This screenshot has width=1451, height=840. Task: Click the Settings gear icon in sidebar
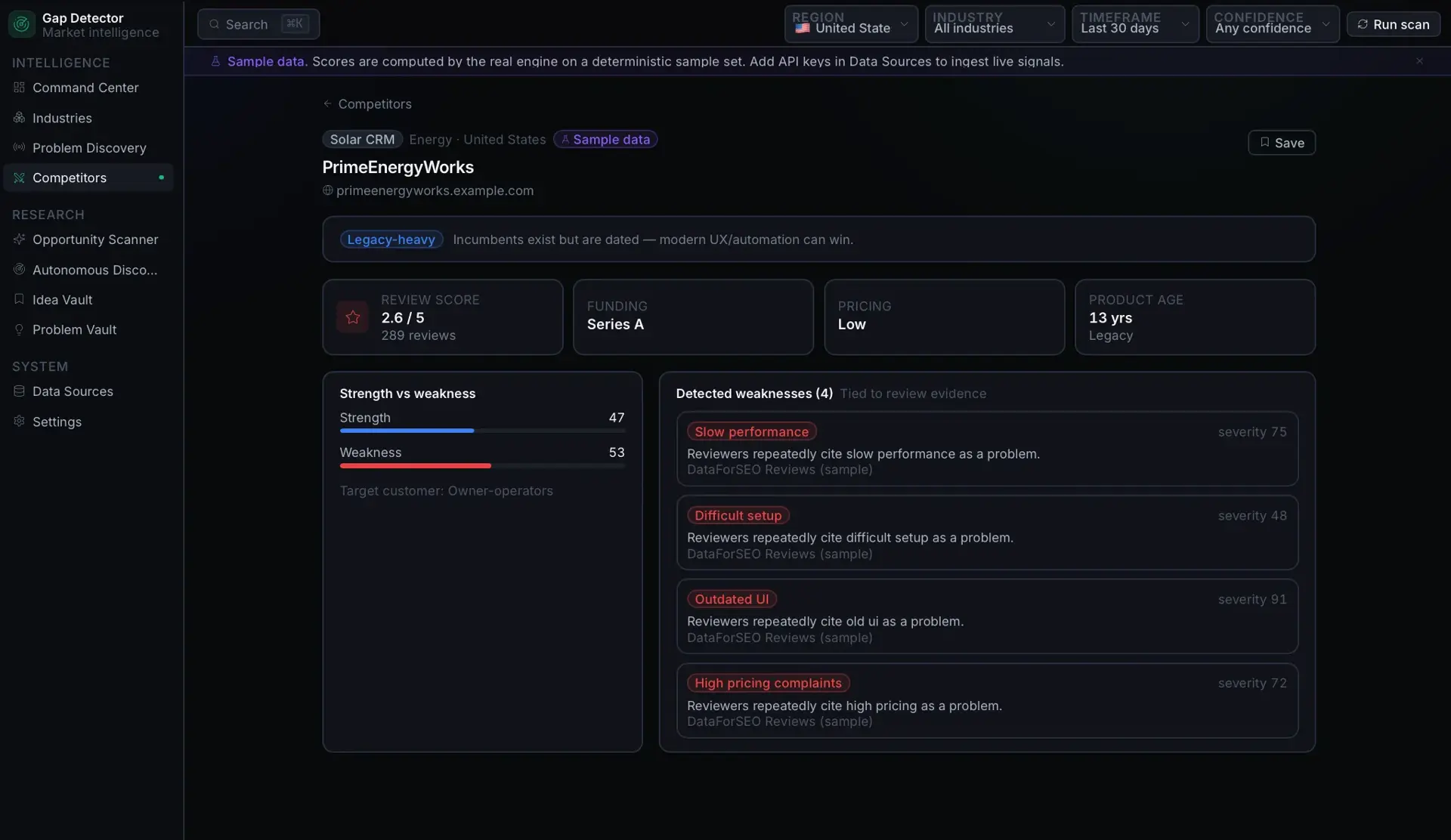[19, 421]
